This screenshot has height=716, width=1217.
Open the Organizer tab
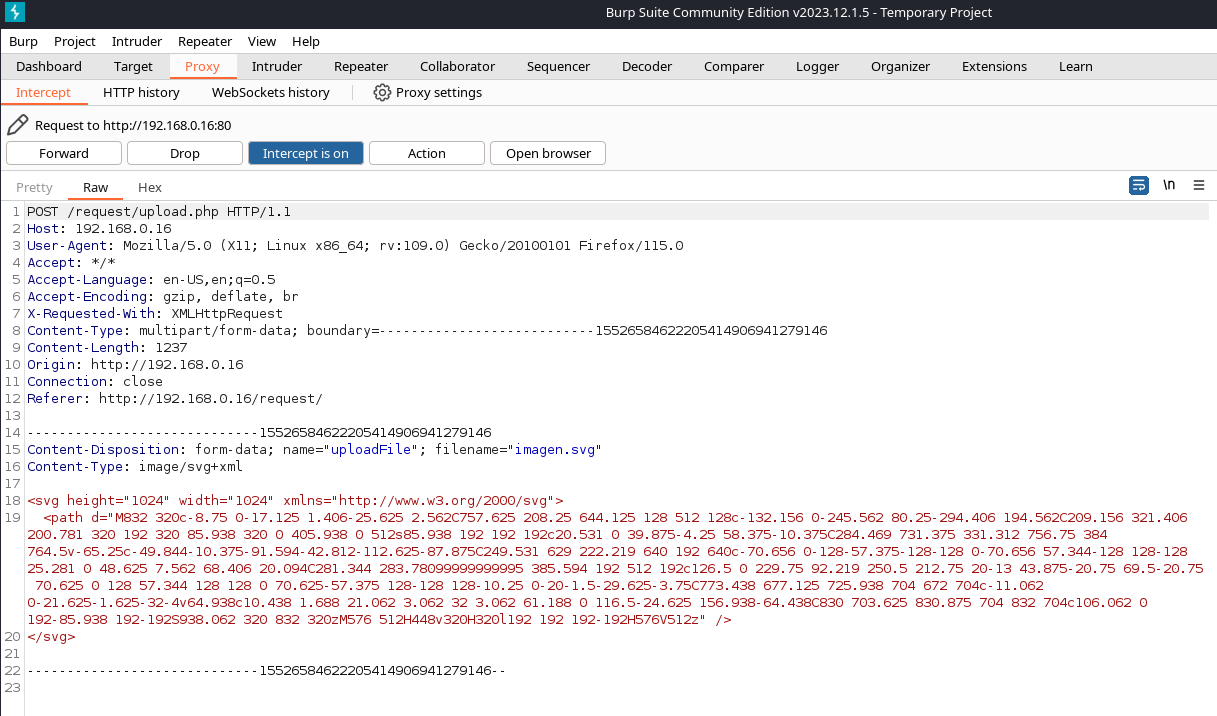coord(900,66)
